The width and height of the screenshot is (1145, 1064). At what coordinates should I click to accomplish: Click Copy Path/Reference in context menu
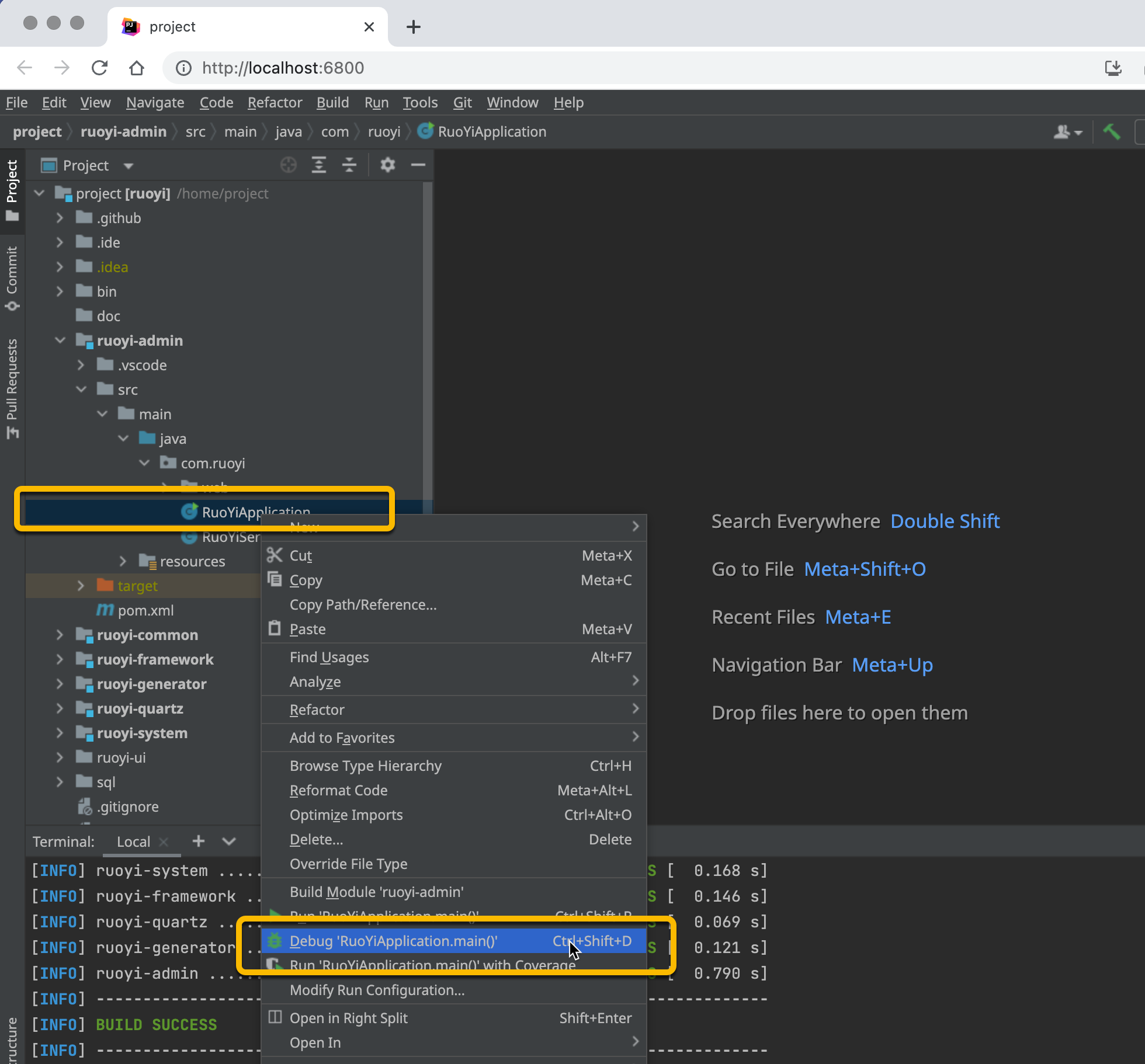(x=363, y=604)
